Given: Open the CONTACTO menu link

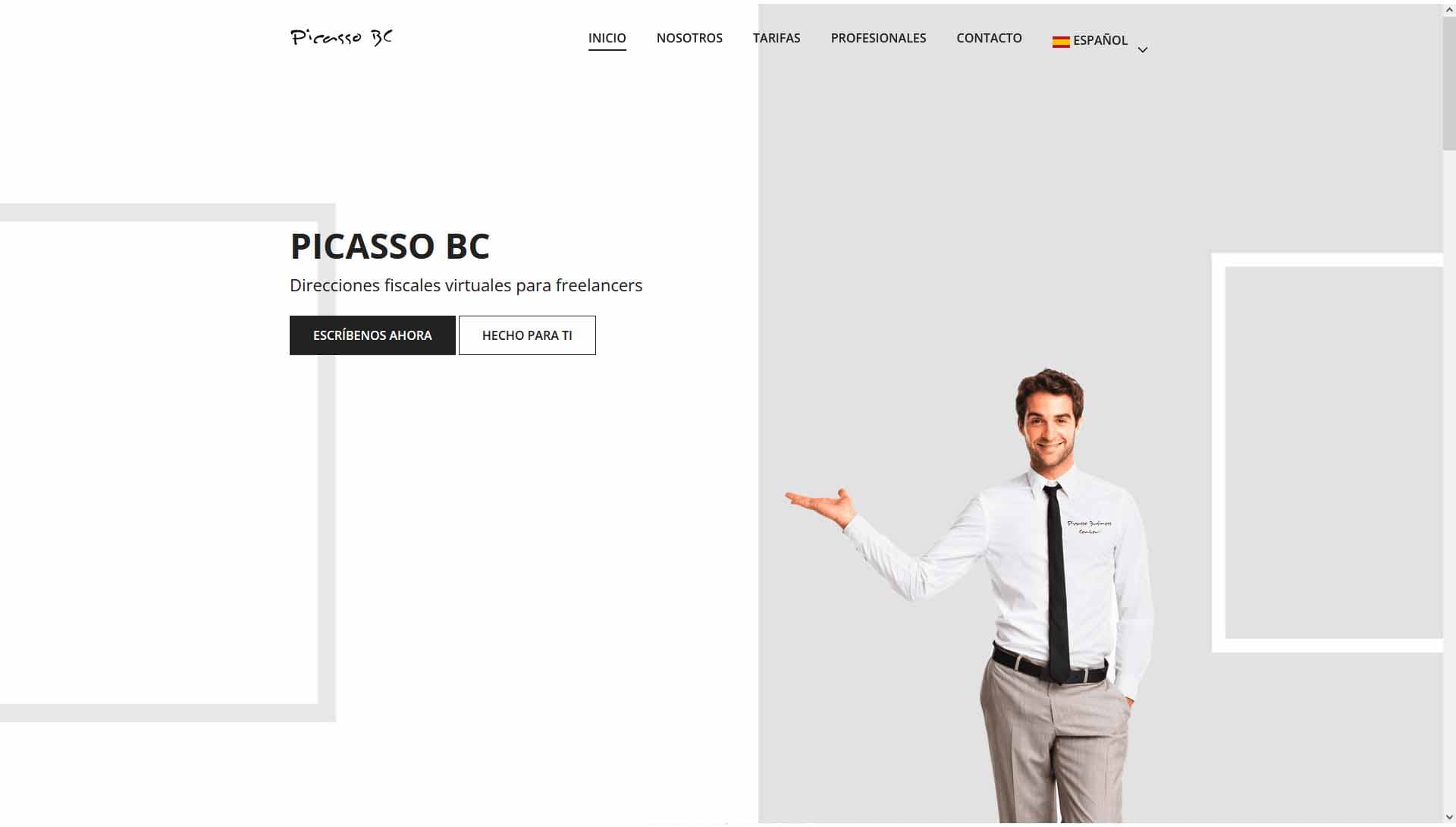Looking at the screenshot, I should 989,38.
